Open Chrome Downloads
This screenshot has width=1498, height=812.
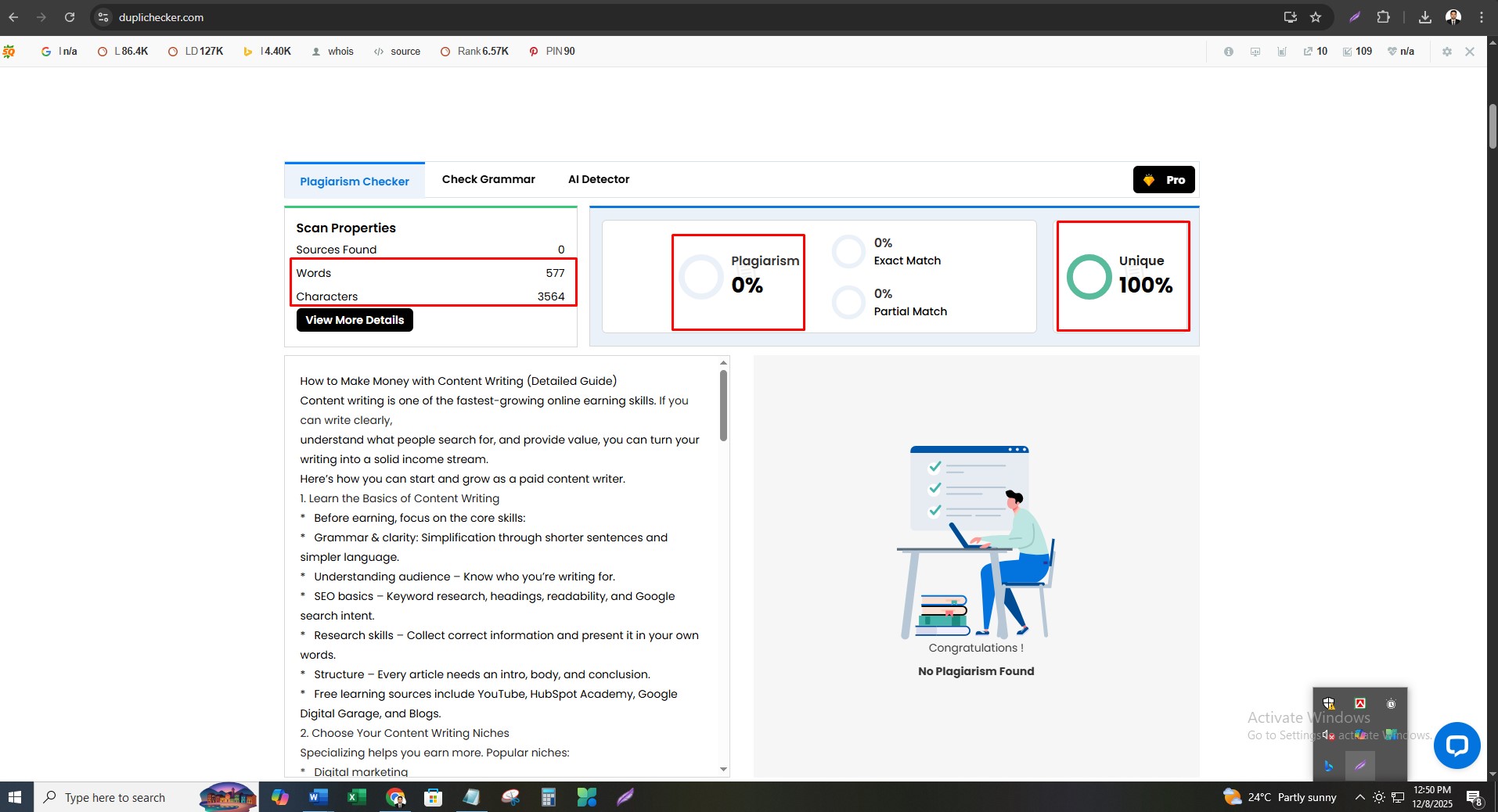click(x=1425, y=16)
